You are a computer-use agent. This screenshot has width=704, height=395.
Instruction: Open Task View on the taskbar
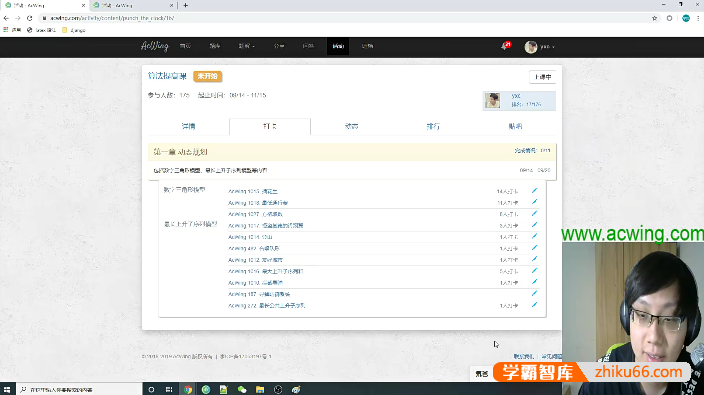coord(169,389)
